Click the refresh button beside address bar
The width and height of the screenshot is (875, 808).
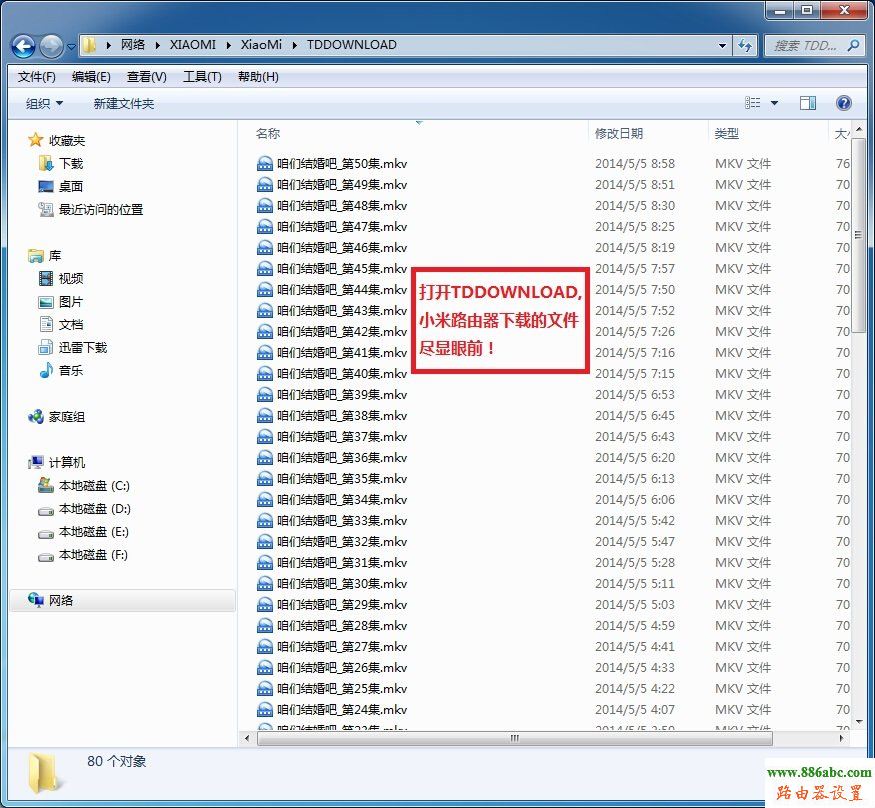click(745, 45)
